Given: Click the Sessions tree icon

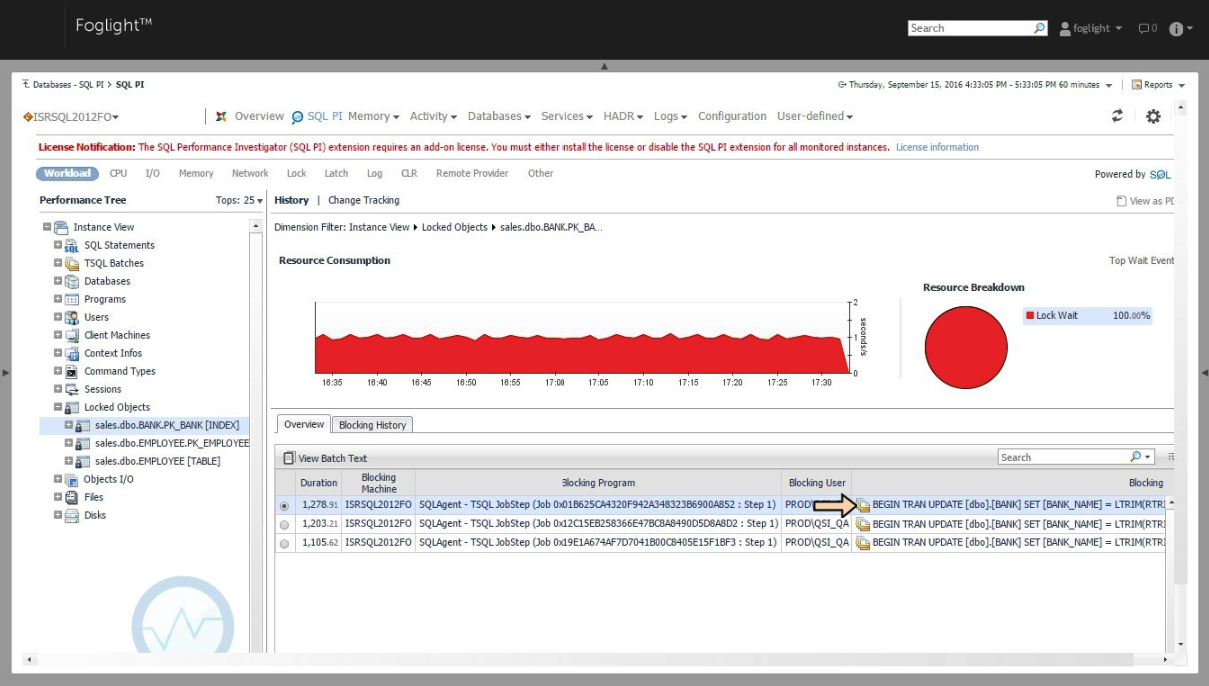Looking at the screenshot, I should pyautogui.click(x=72, y=389).
